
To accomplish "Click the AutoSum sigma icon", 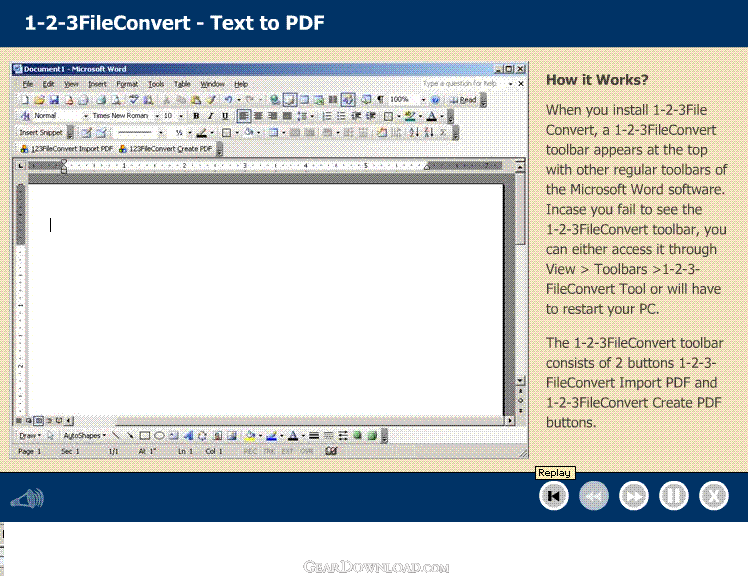I will pos(443,132).
